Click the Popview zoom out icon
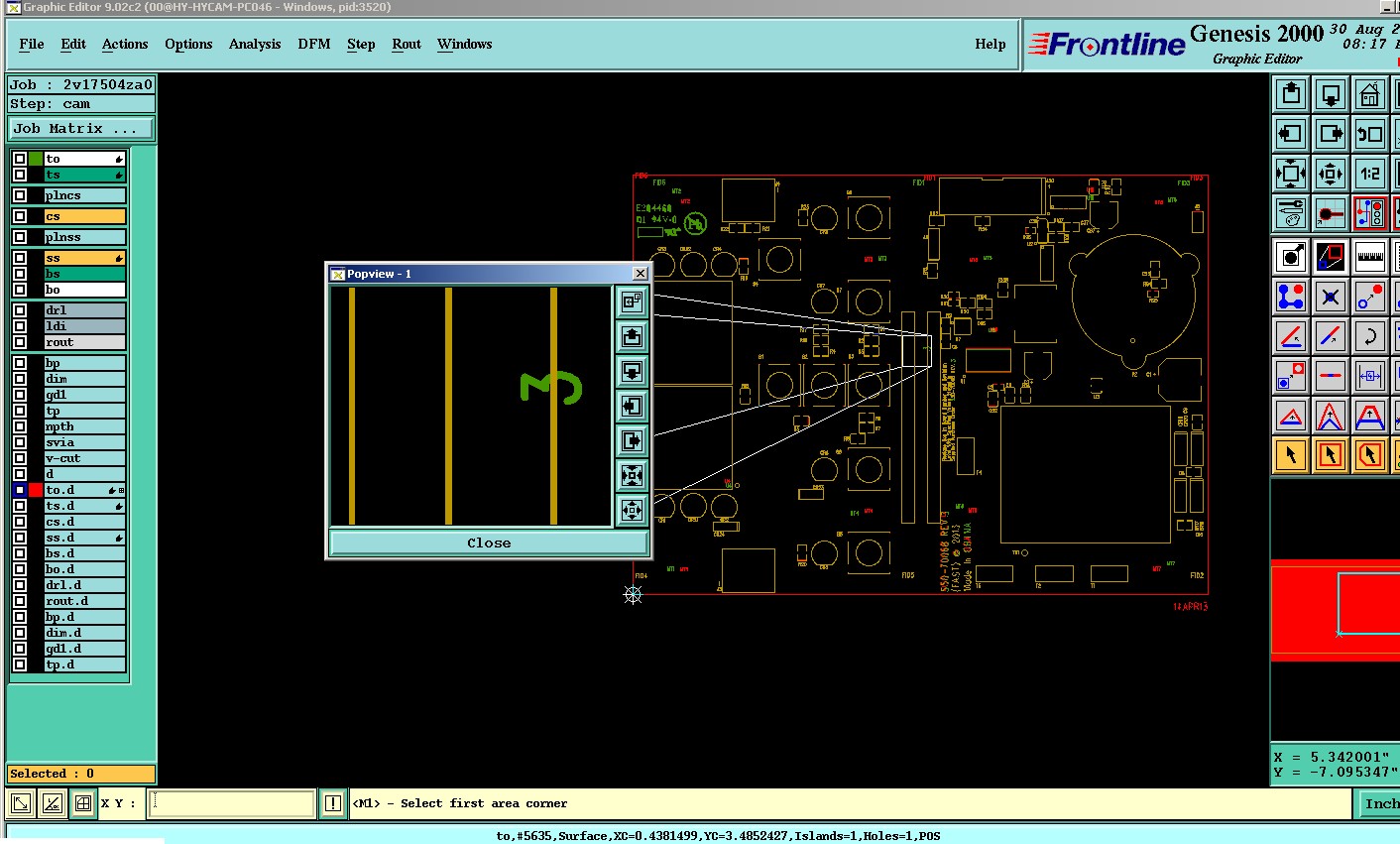1400x844 pixels. tap(632, 510)
